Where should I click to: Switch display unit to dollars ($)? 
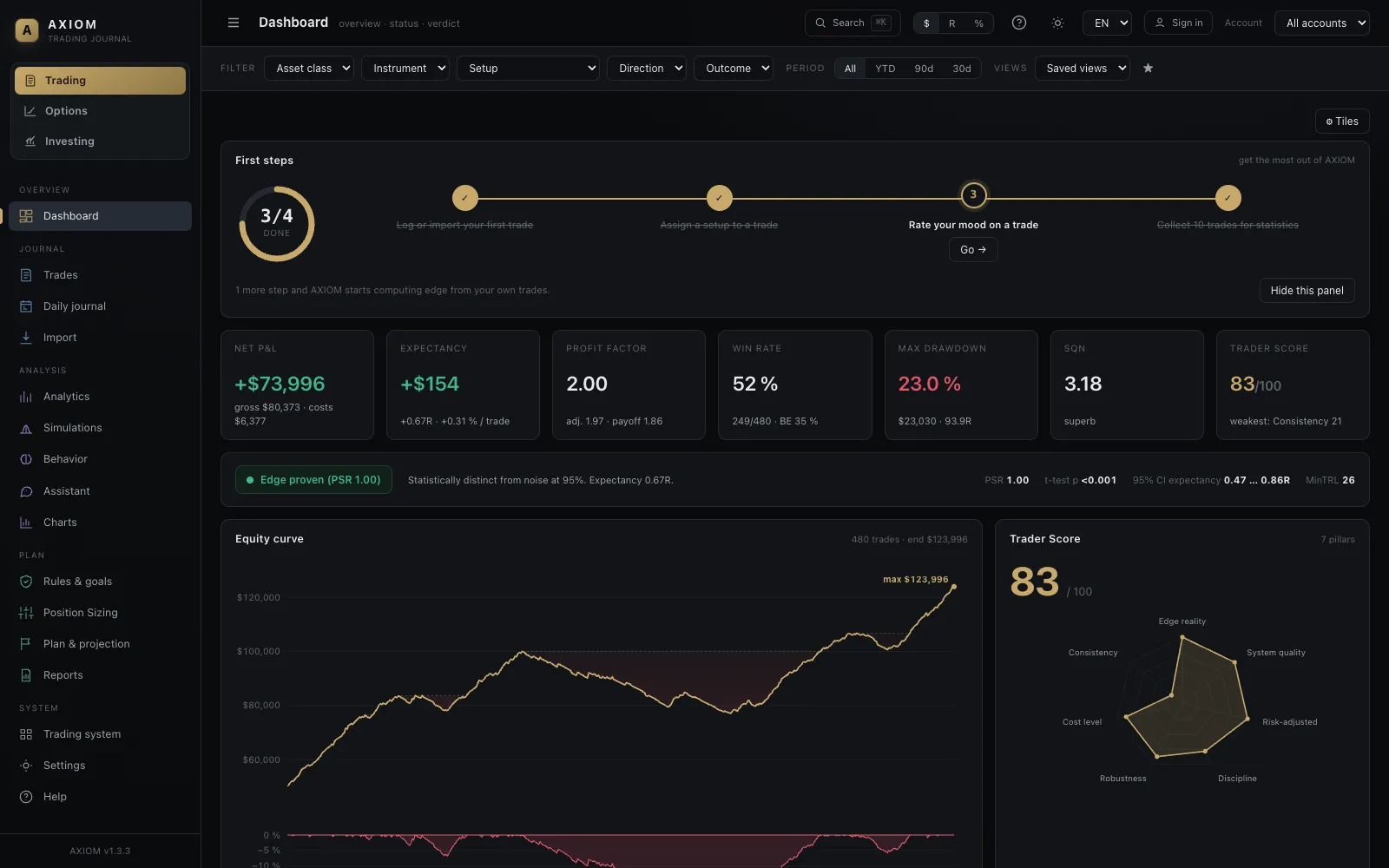[926, 23]
